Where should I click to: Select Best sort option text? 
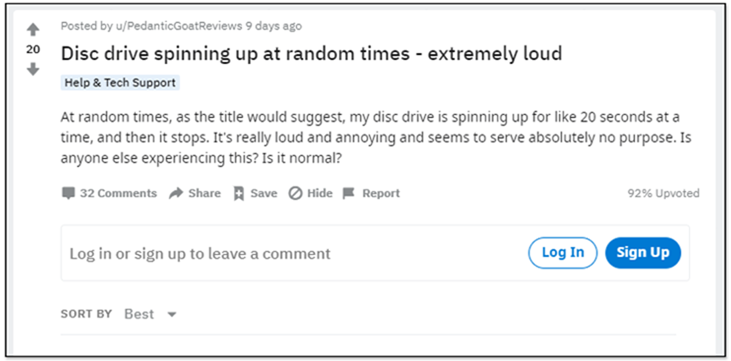click(x=139, y=314)
